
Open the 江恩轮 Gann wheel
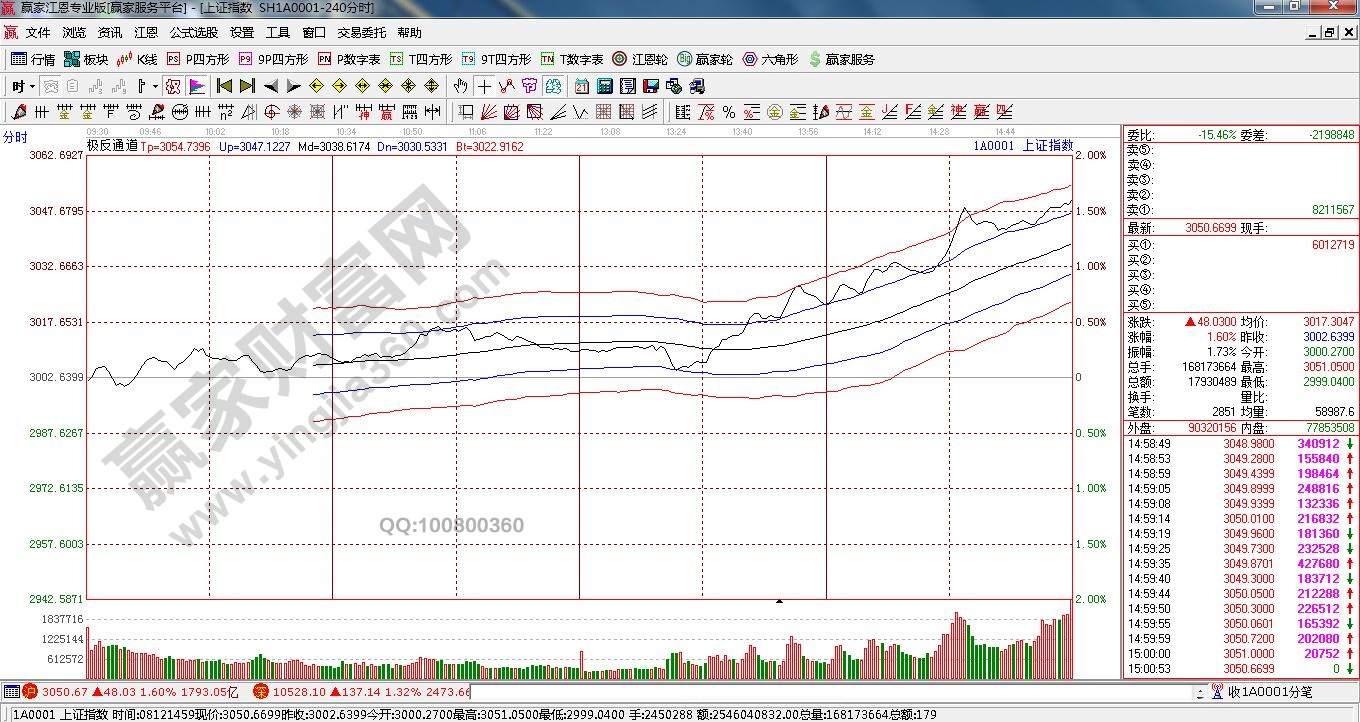coord(640,60)
